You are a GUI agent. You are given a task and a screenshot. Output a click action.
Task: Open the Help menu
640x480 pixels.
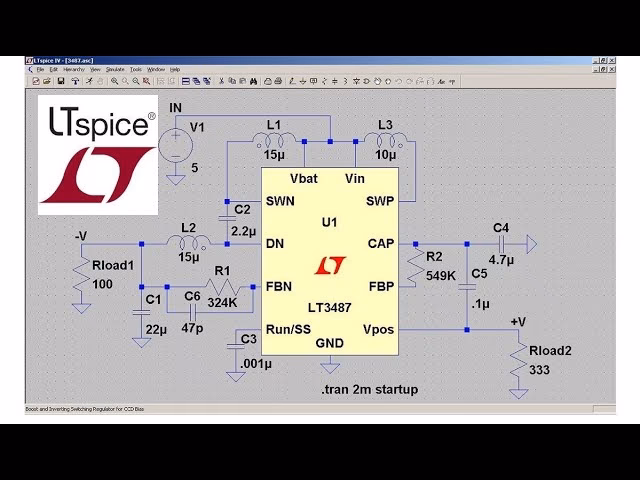pyautogui.click(x=174, y=69)
